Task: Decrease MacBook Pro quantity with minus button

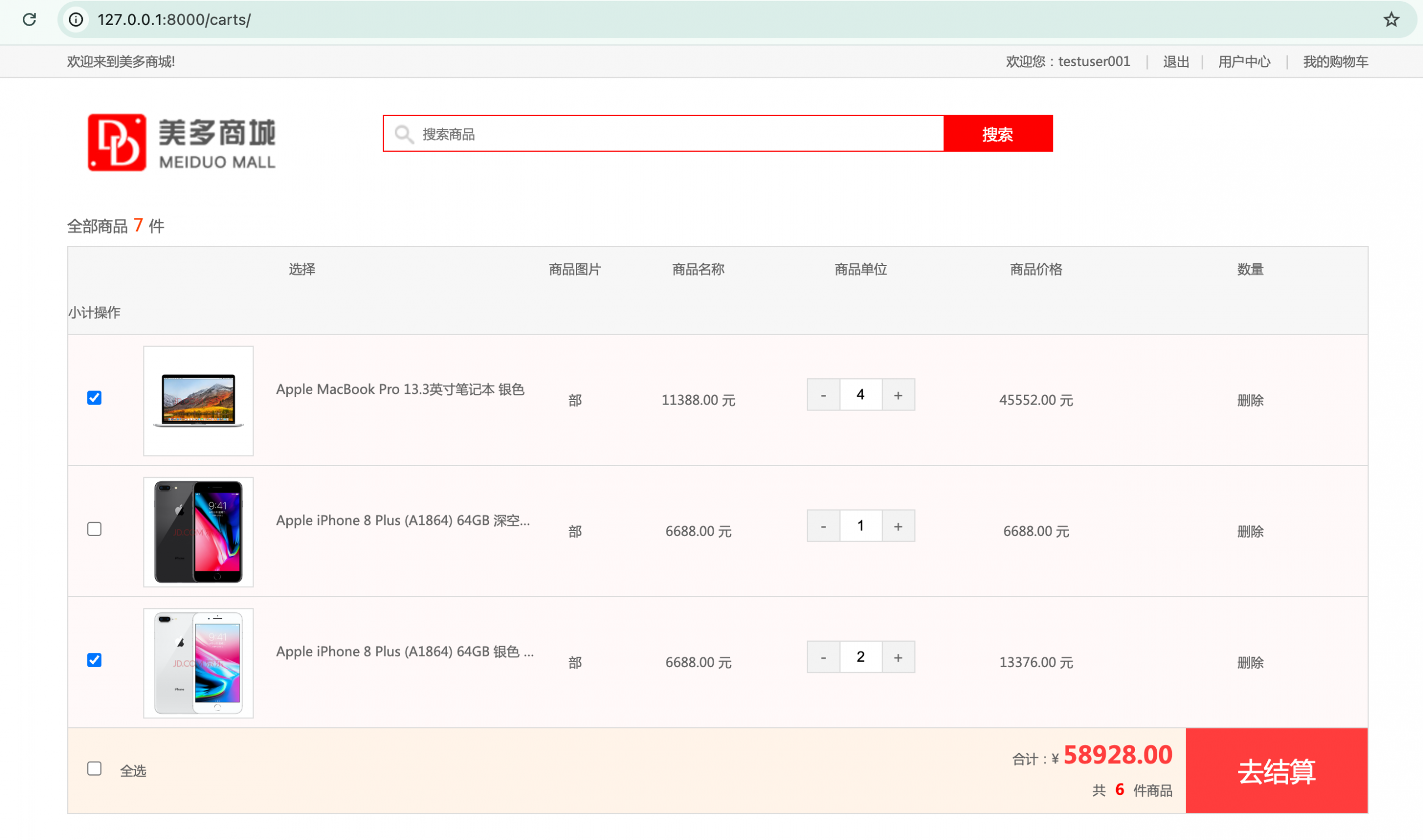Action: [823, 394]
